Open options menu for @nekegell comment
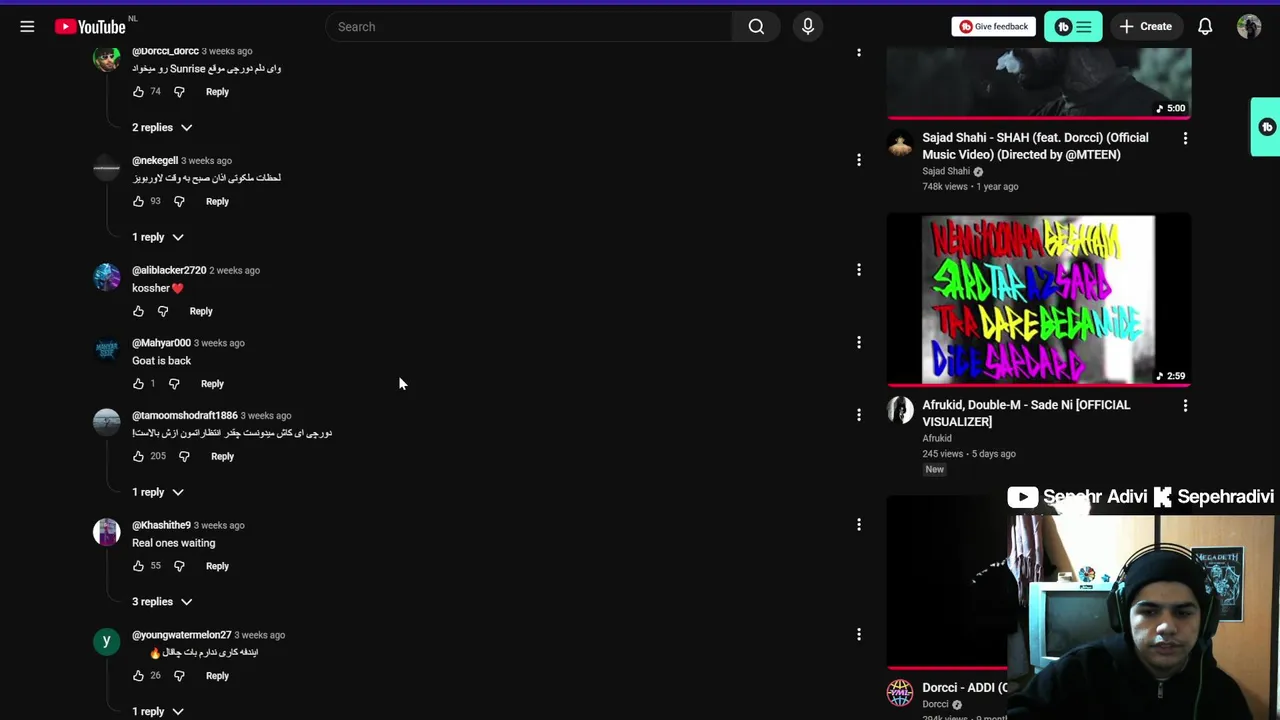This screenshot has width=1280, height=720. pyautogui.click(x=858, y=160)
